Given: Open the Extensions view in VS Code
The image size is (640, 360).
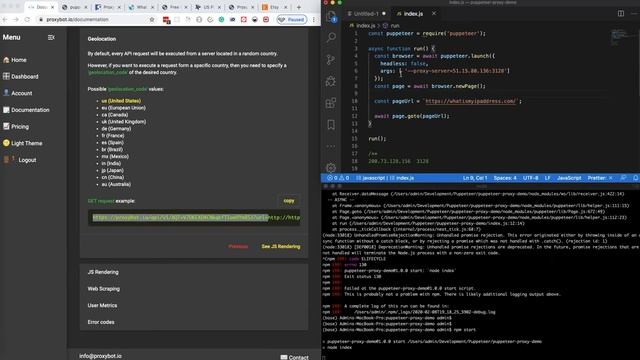Looking at the screenshot, I should 331,103.
